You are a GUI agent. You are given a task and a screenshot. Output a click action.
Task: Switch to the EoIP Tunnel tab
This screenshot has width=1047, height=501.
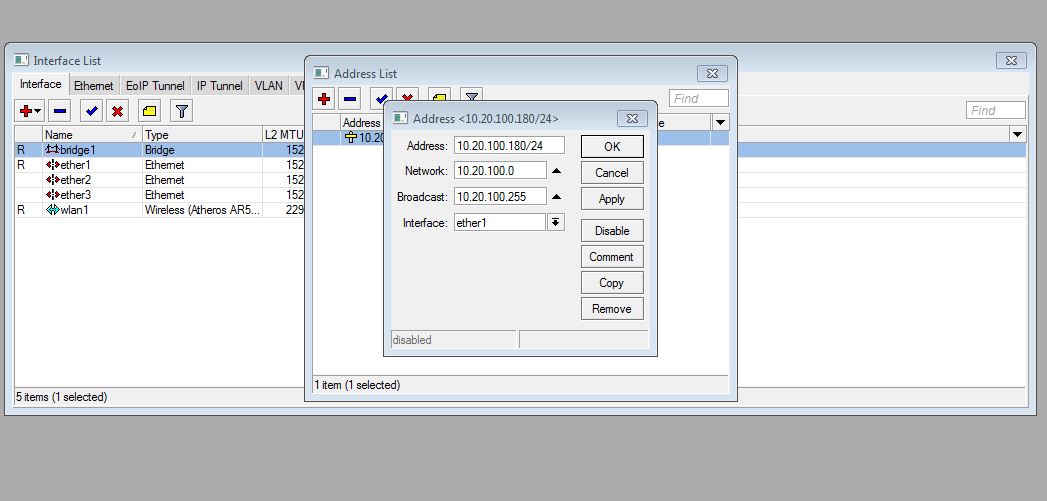155,86
